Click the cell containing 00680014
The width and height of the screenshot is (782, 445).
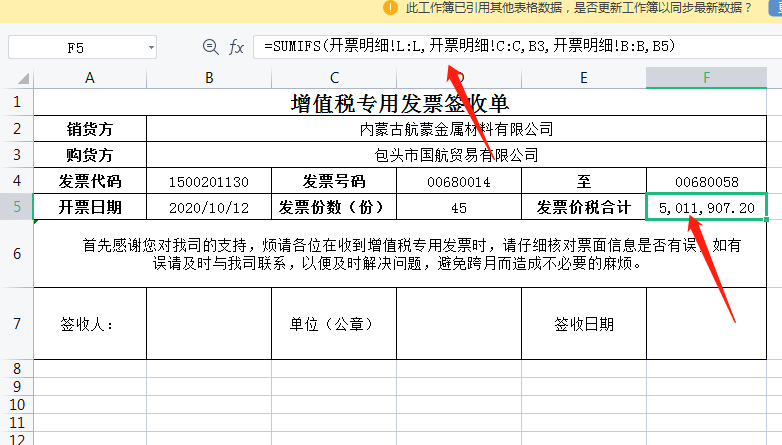459,181
